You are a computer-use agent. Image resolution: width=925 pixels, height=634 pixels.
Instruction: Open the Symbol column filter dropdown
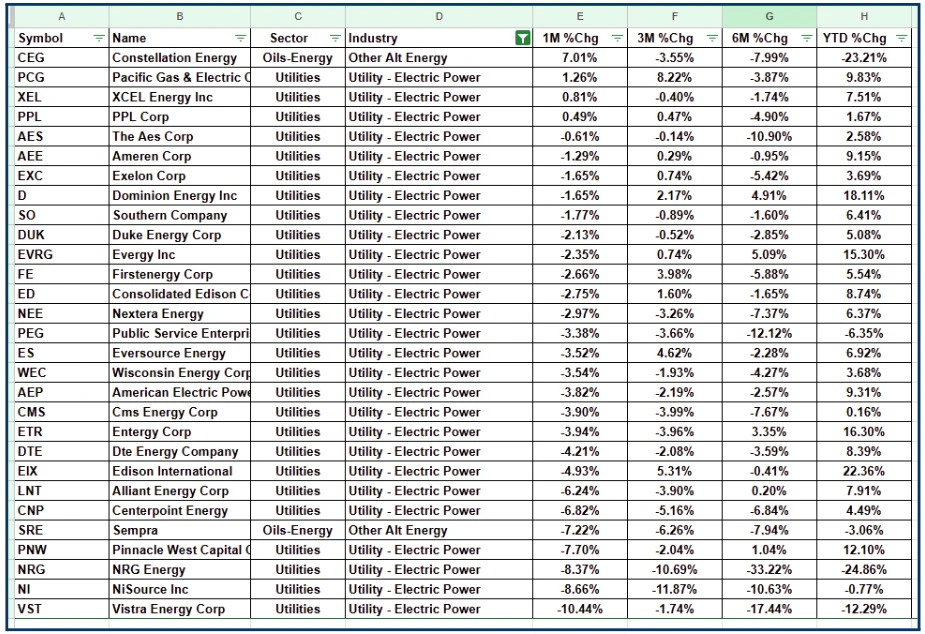(x=99, y=38)
